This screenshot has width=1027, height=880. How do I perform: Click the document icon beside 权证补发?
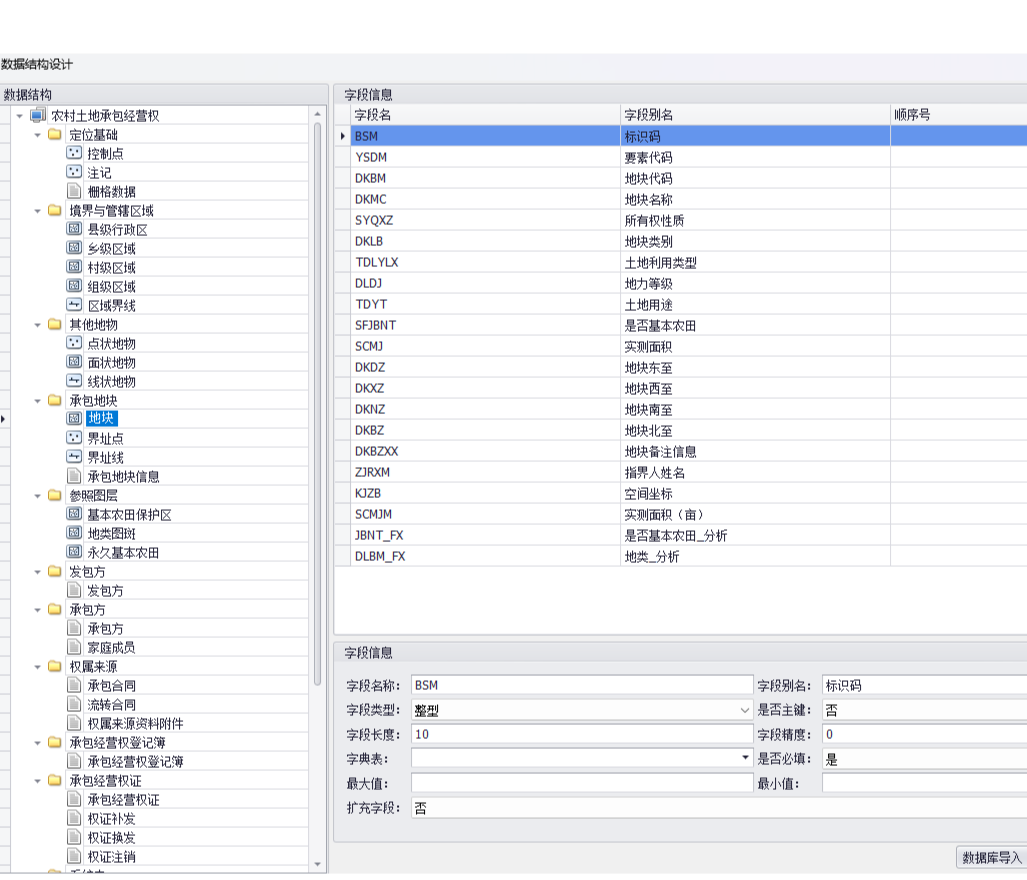pyautogui.click(x=74, y=818)
